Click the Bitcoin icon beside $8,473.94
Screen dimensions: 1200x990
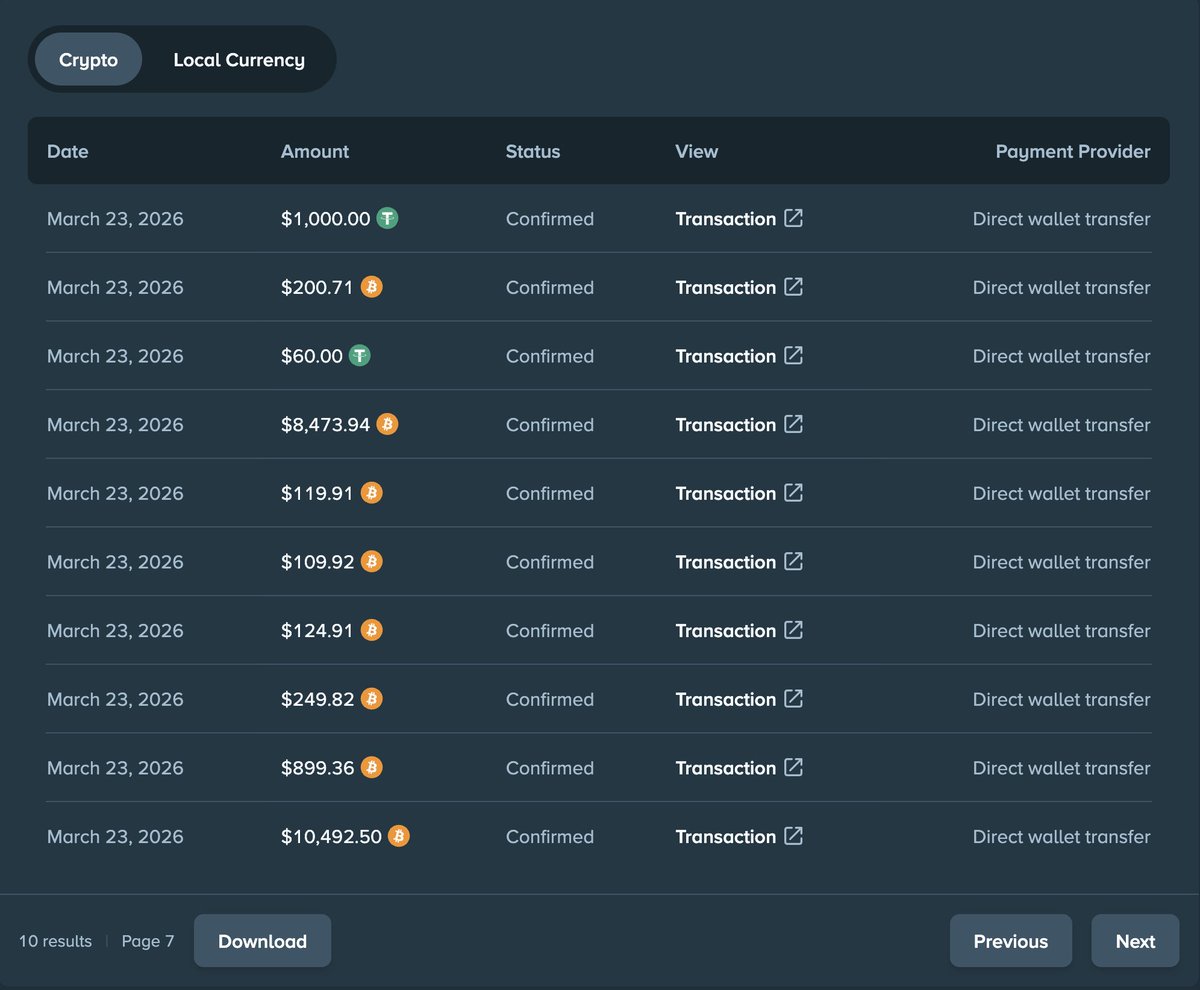click(x=387, y=424)
